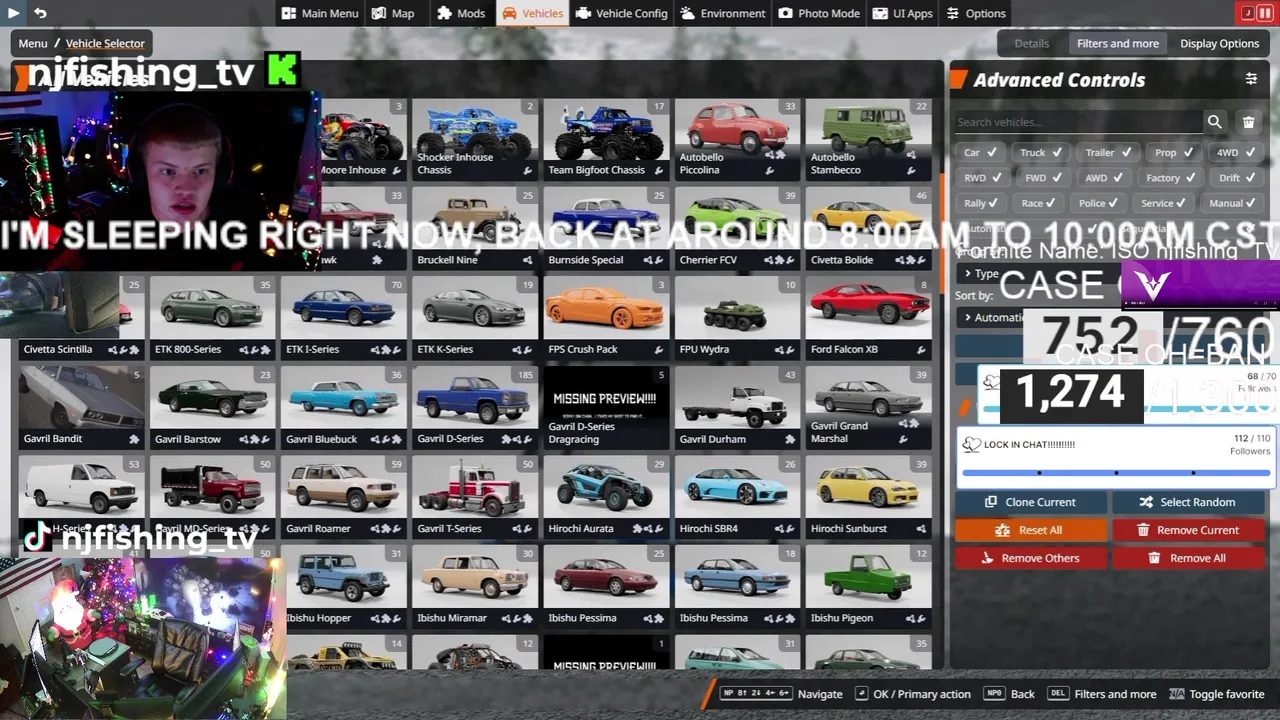Click Remove Others button
The height and width of the screenshot is (720, 1280).
(1031, 558)
